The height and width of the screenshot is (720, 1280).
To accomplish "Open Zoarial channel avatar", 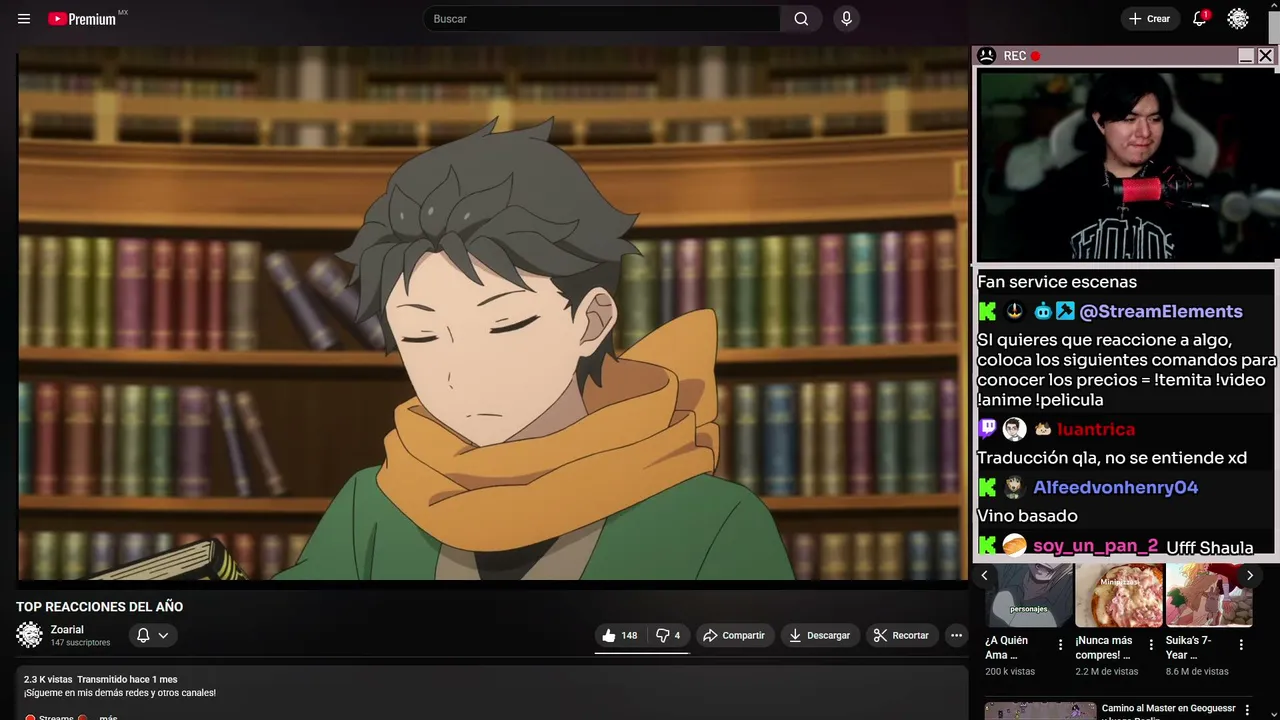I will tap(30, 635).
